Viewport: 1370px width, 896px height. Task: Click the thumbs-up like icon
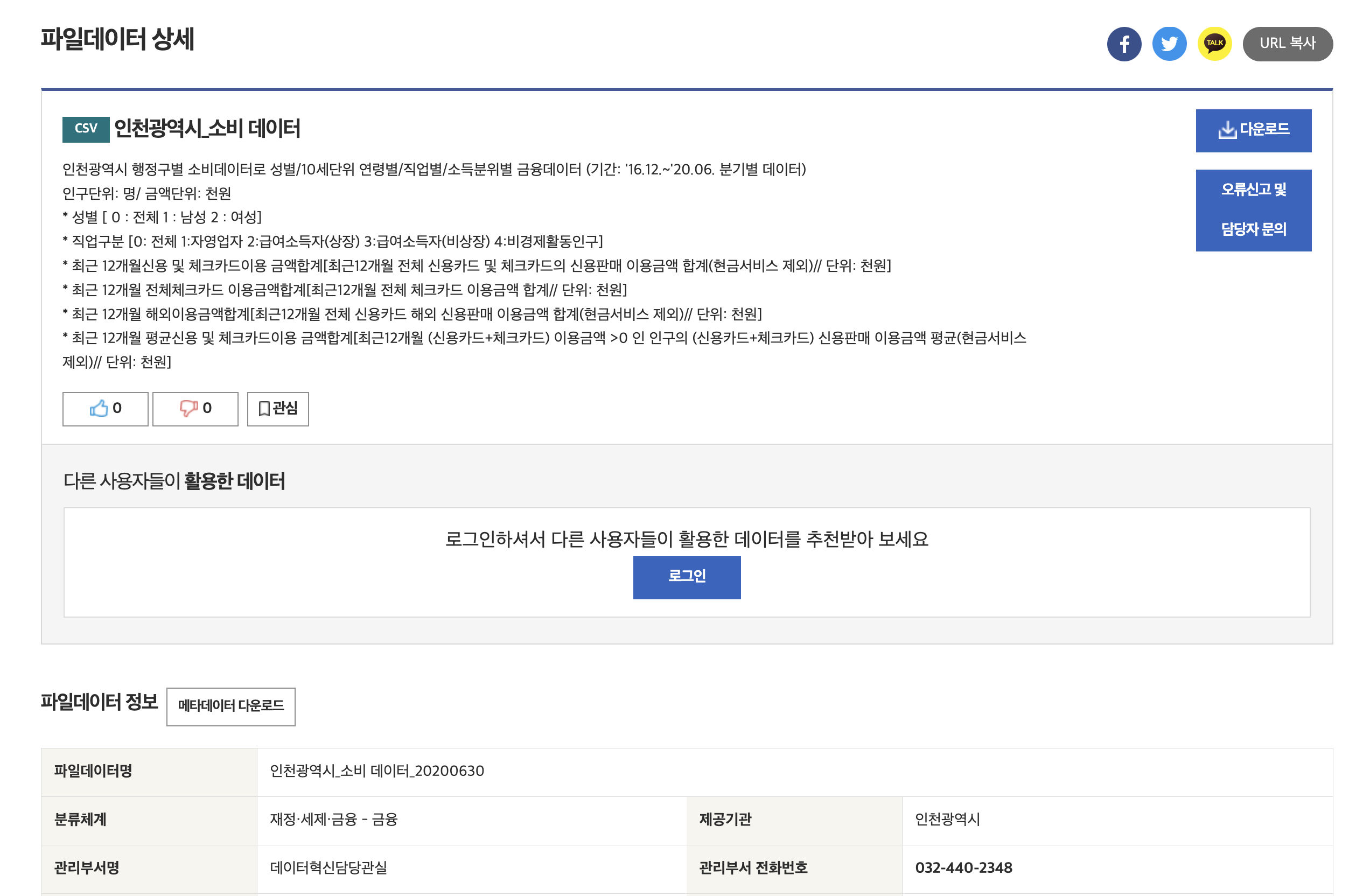coord(99,409)
